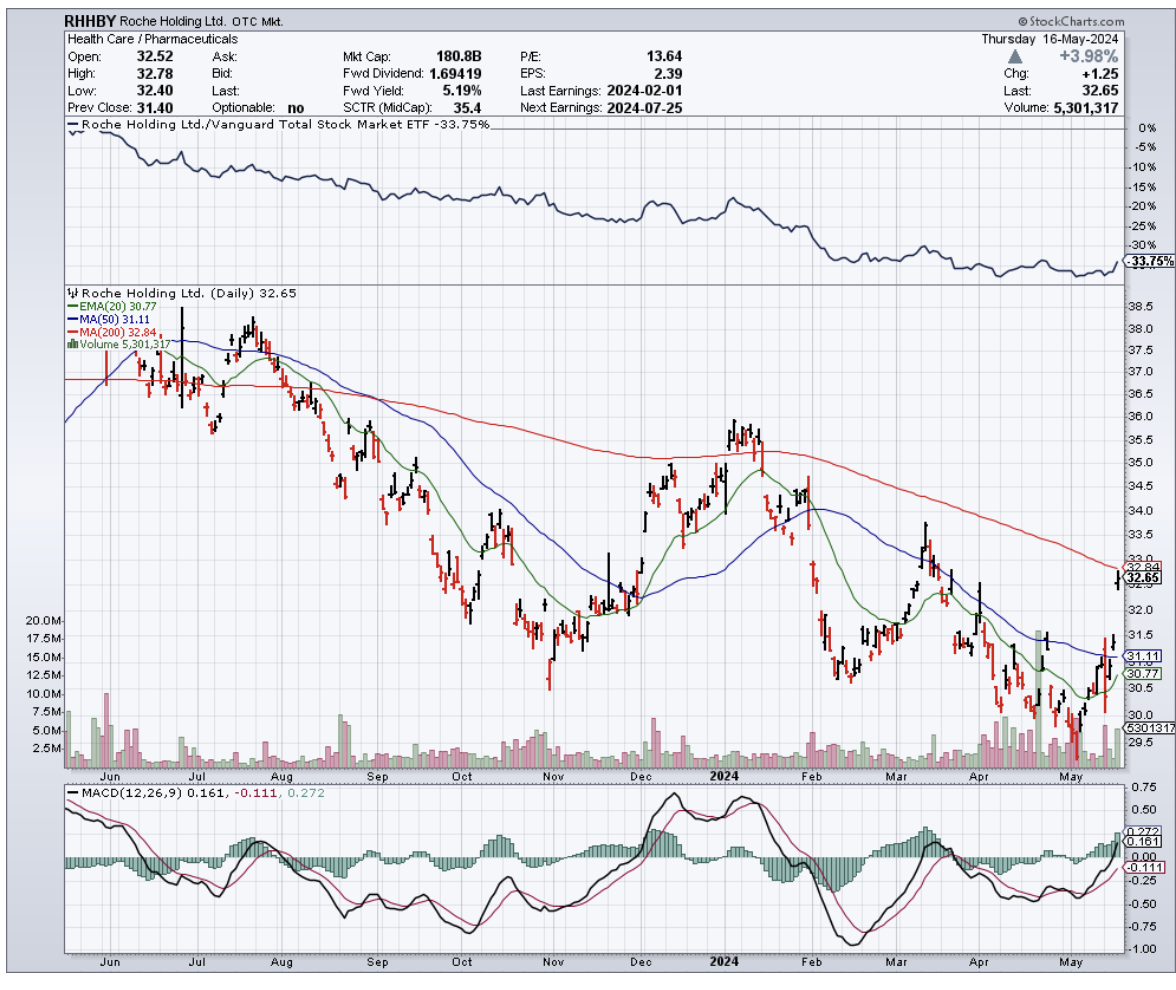Click the 32.65 last price marker on the price axis
The image size is (1176, 990).
coord(1140,578)
